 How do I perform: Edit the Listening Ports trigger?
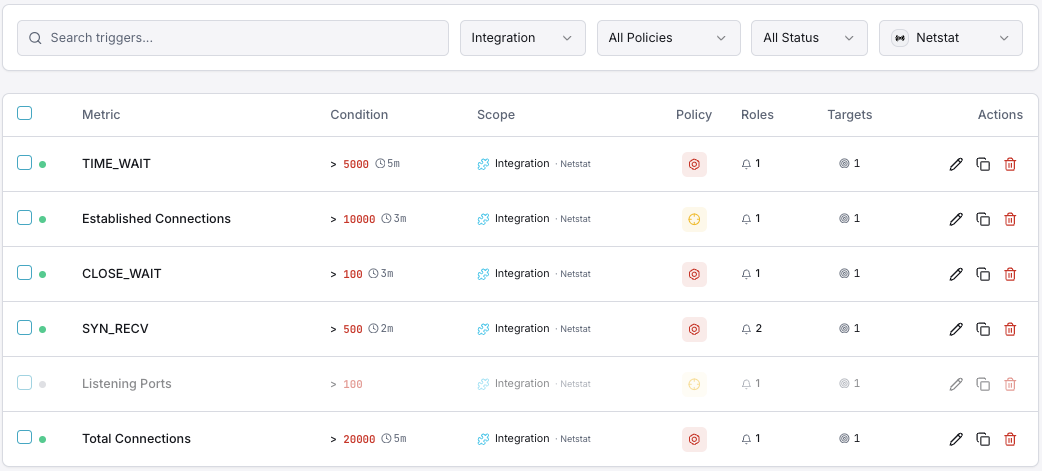pyautogui.click(x=956, y=384)
